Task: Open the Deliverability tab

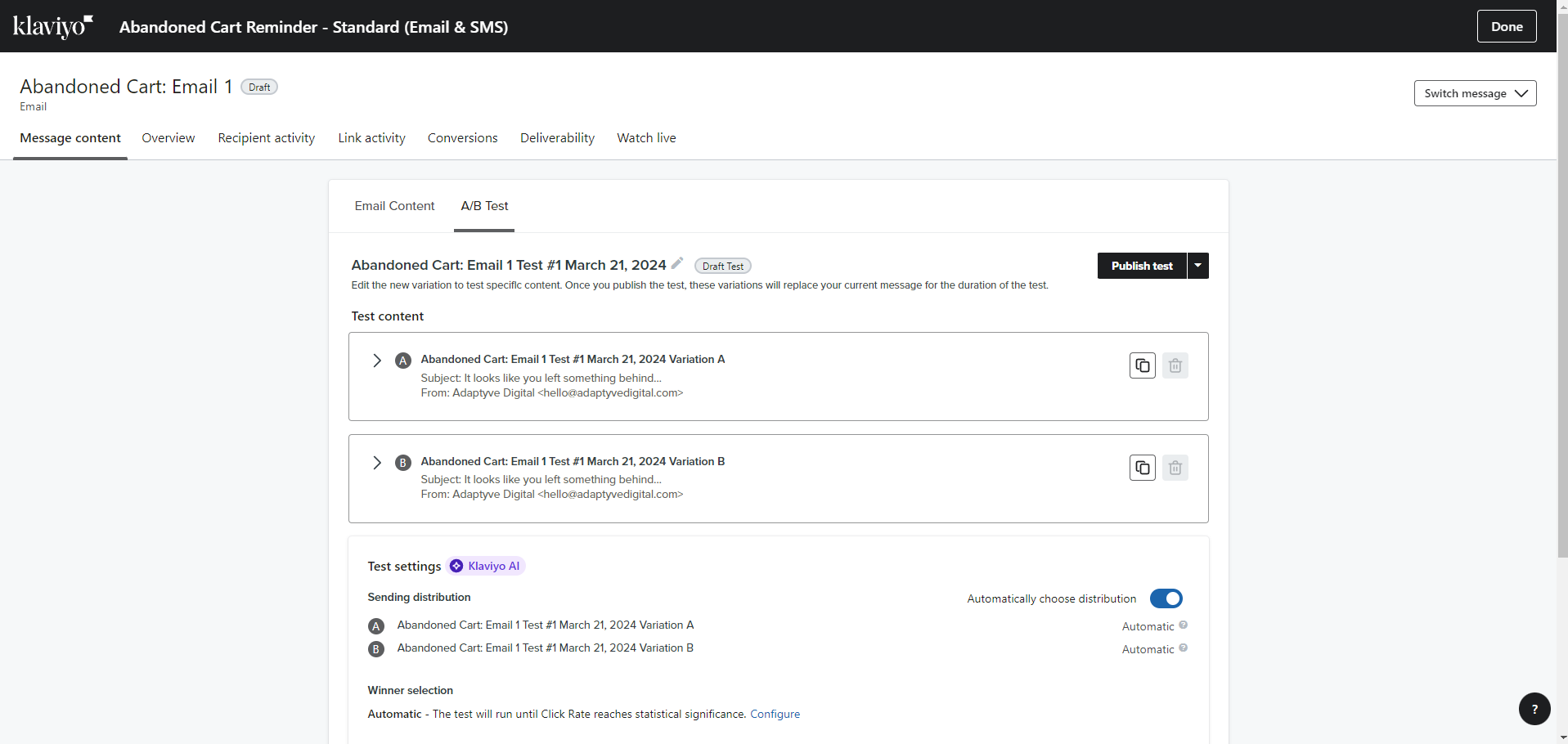Action: click(557, 138)
